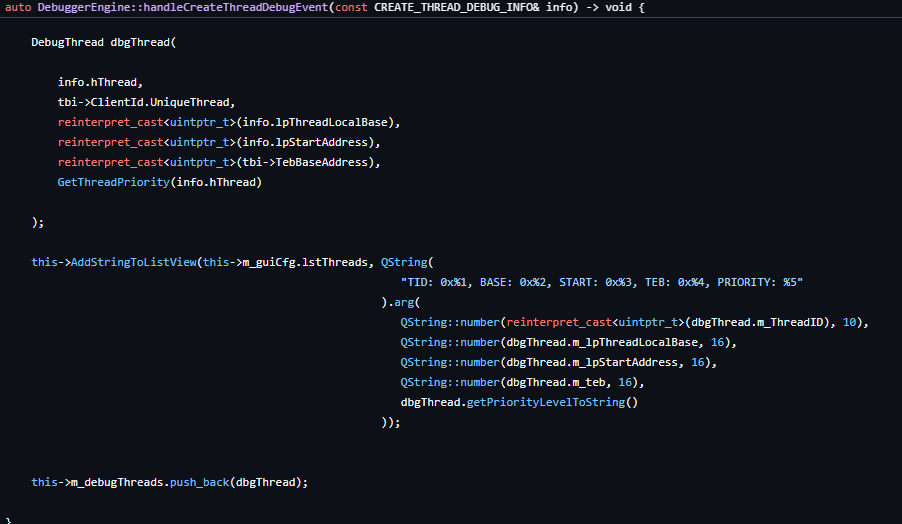Click the '.arg(' call

pyautogui.click(x=401, y=303)
